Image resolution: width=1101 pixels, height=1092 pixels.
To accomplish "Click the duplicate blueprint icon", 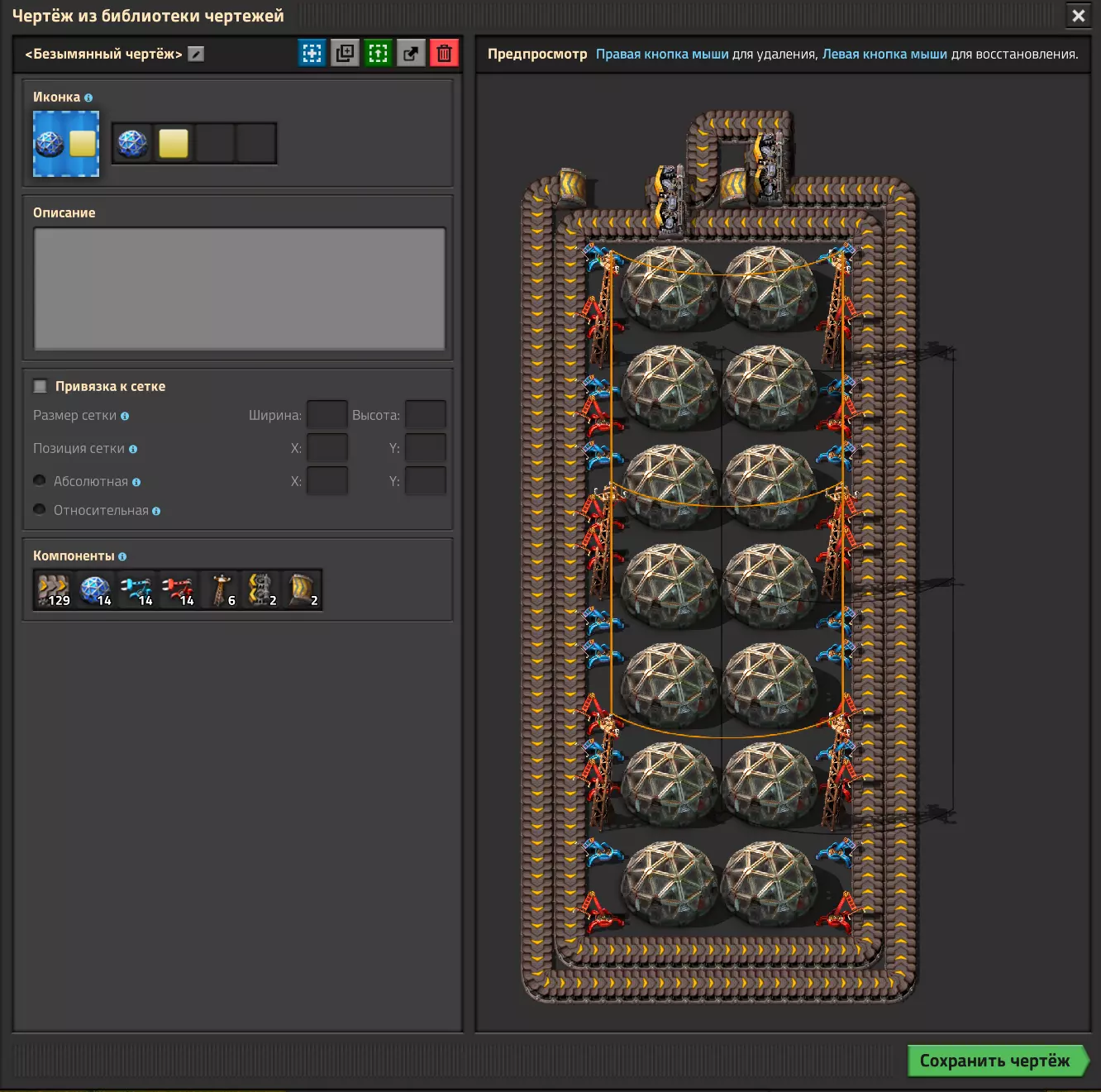I will (x=345, y=54).
